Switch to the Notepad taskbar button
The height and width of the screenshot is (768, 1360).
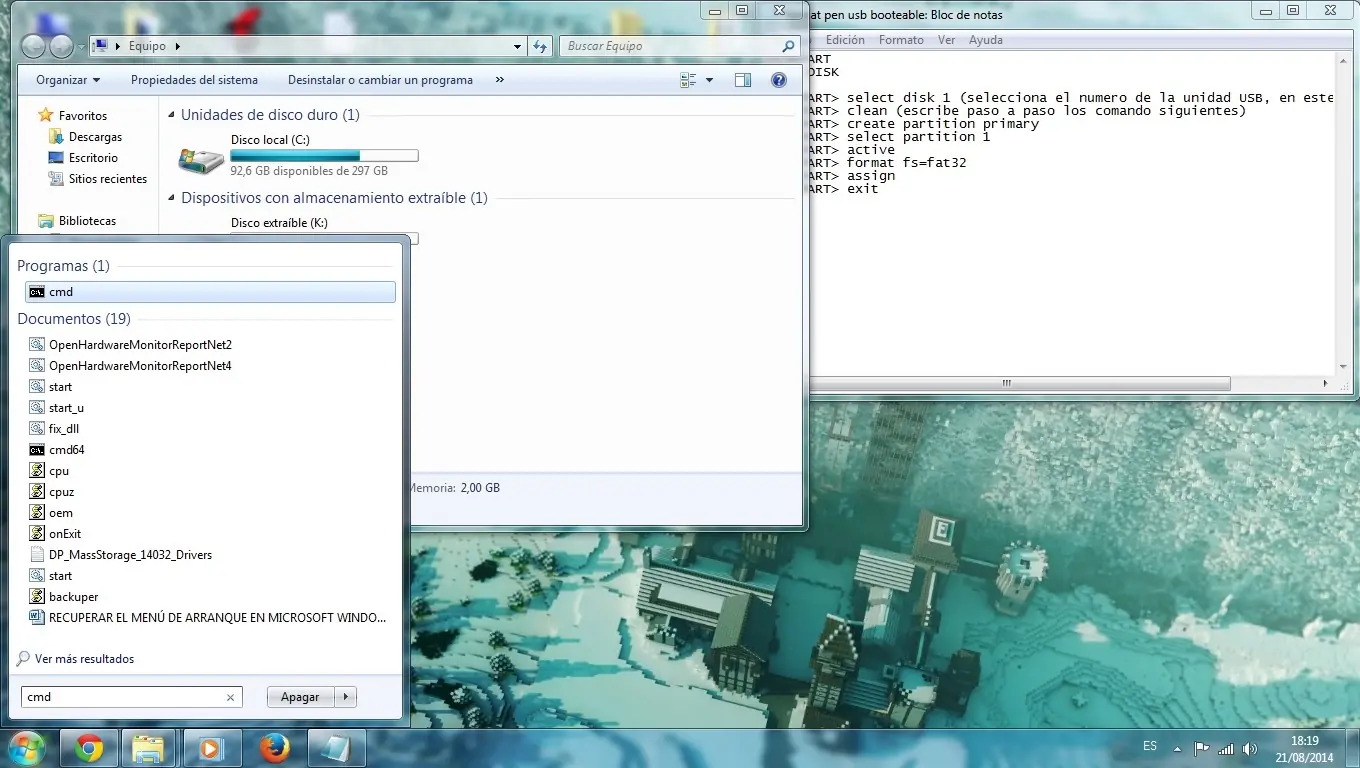(337, 748)
